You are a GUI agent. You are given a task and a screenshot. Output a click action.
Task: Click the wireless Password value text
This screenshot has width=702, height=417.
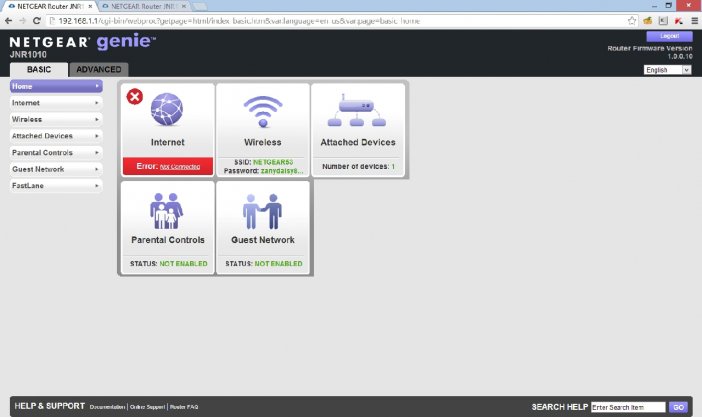(282, 171)
